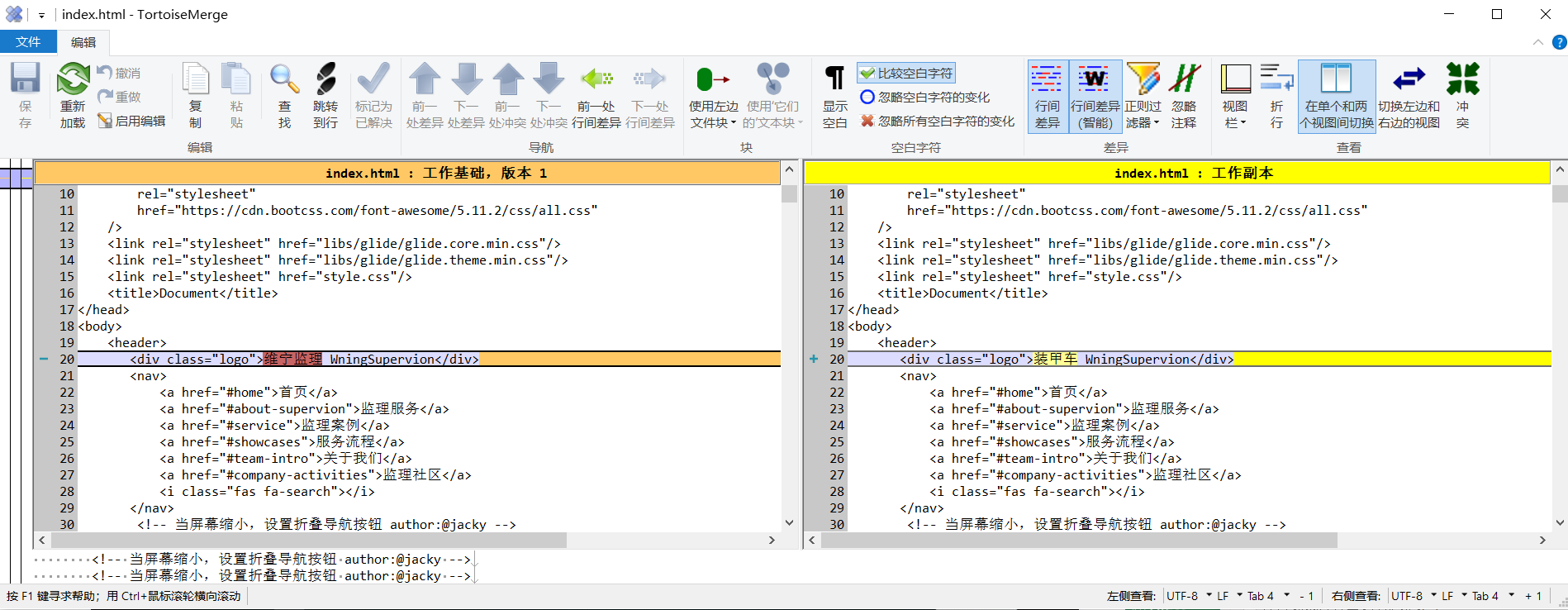Click removed line 20 in left pane
Viewport: 1568px width, 610px height.
tap(429, 359)
